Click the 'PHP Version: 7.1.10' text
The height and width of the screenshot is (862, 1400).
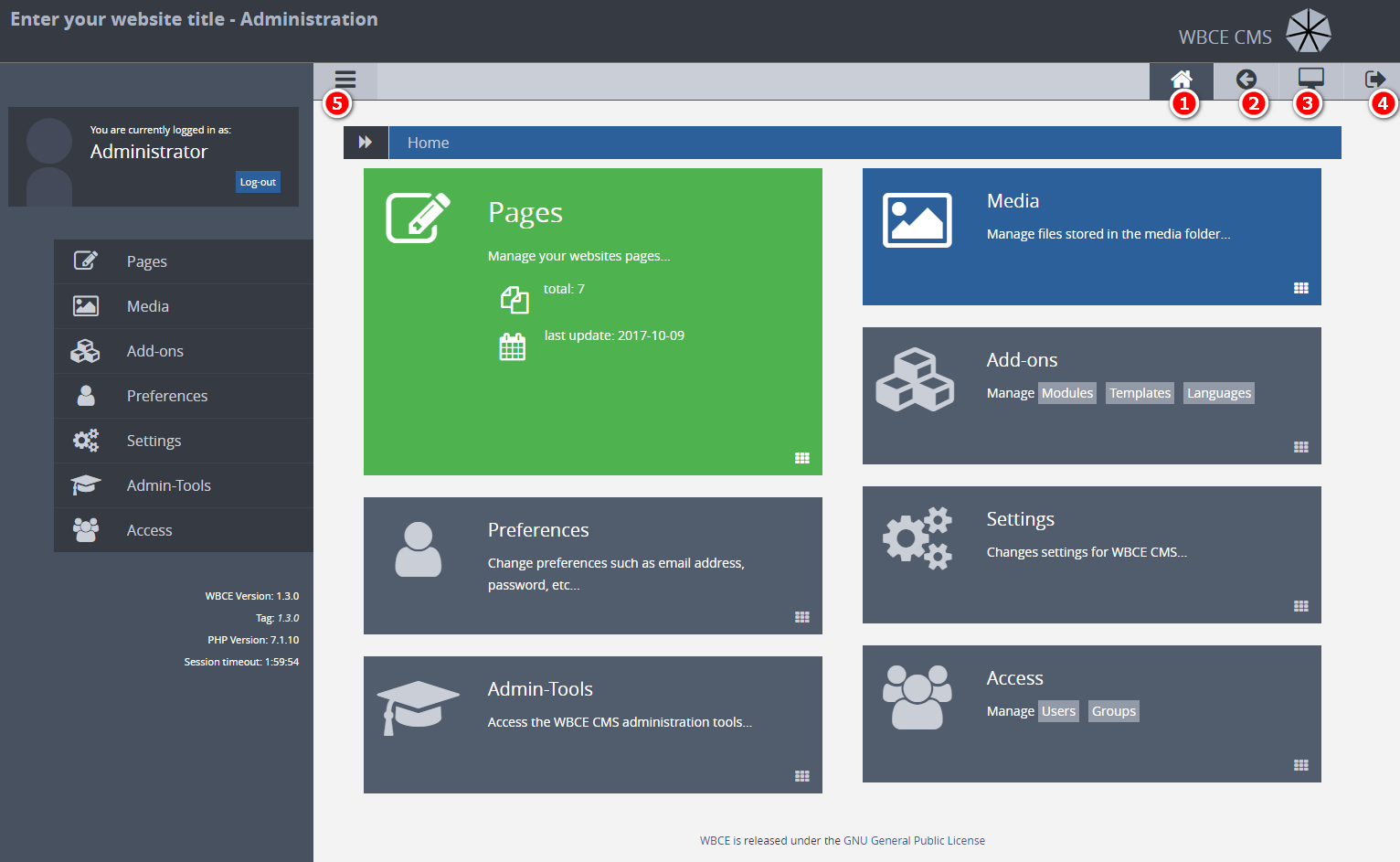[x=253, y=640]
